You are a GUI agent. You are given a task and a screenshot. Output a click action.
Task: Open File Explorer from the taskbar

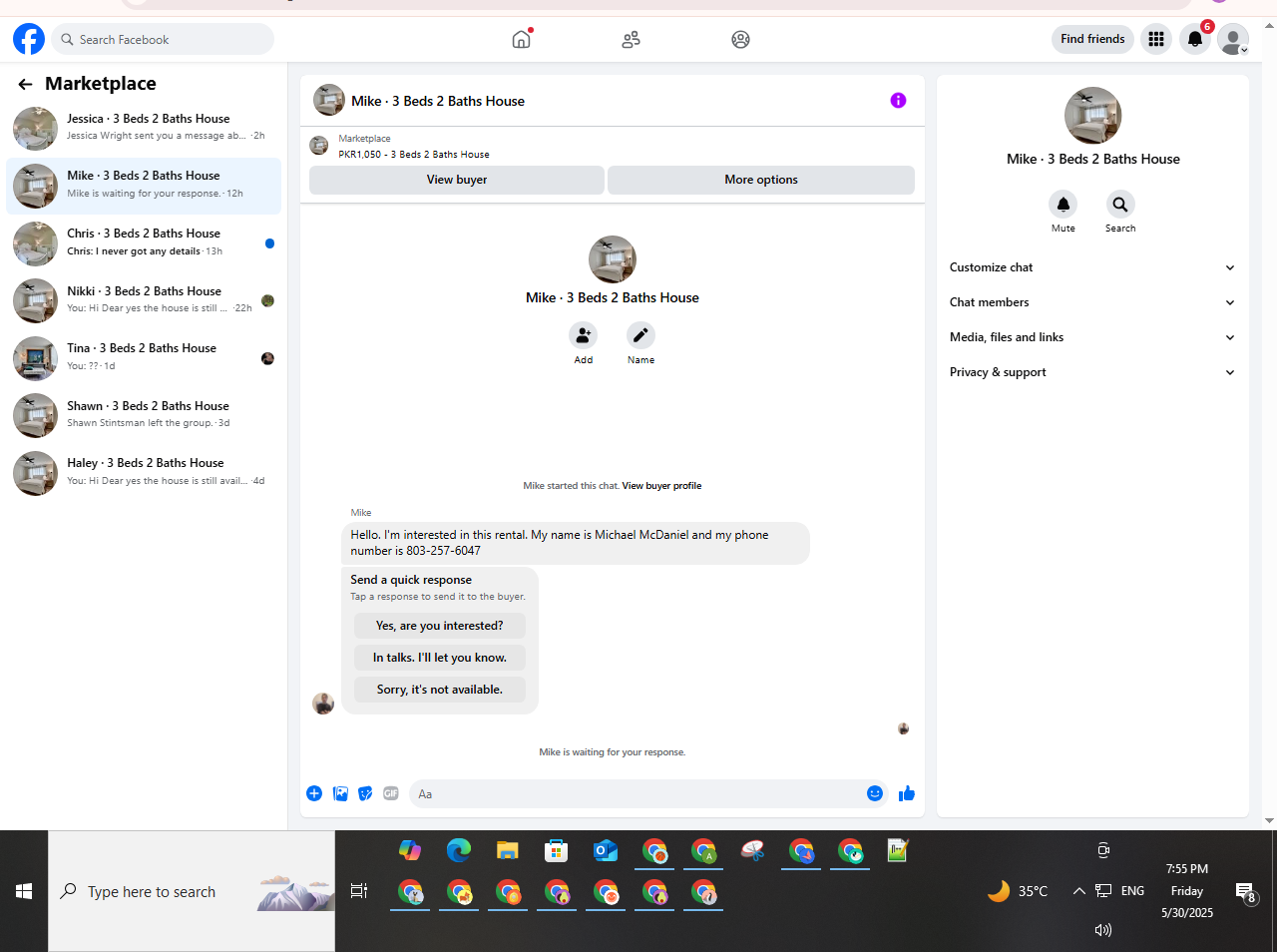click(x=508, y=850)
